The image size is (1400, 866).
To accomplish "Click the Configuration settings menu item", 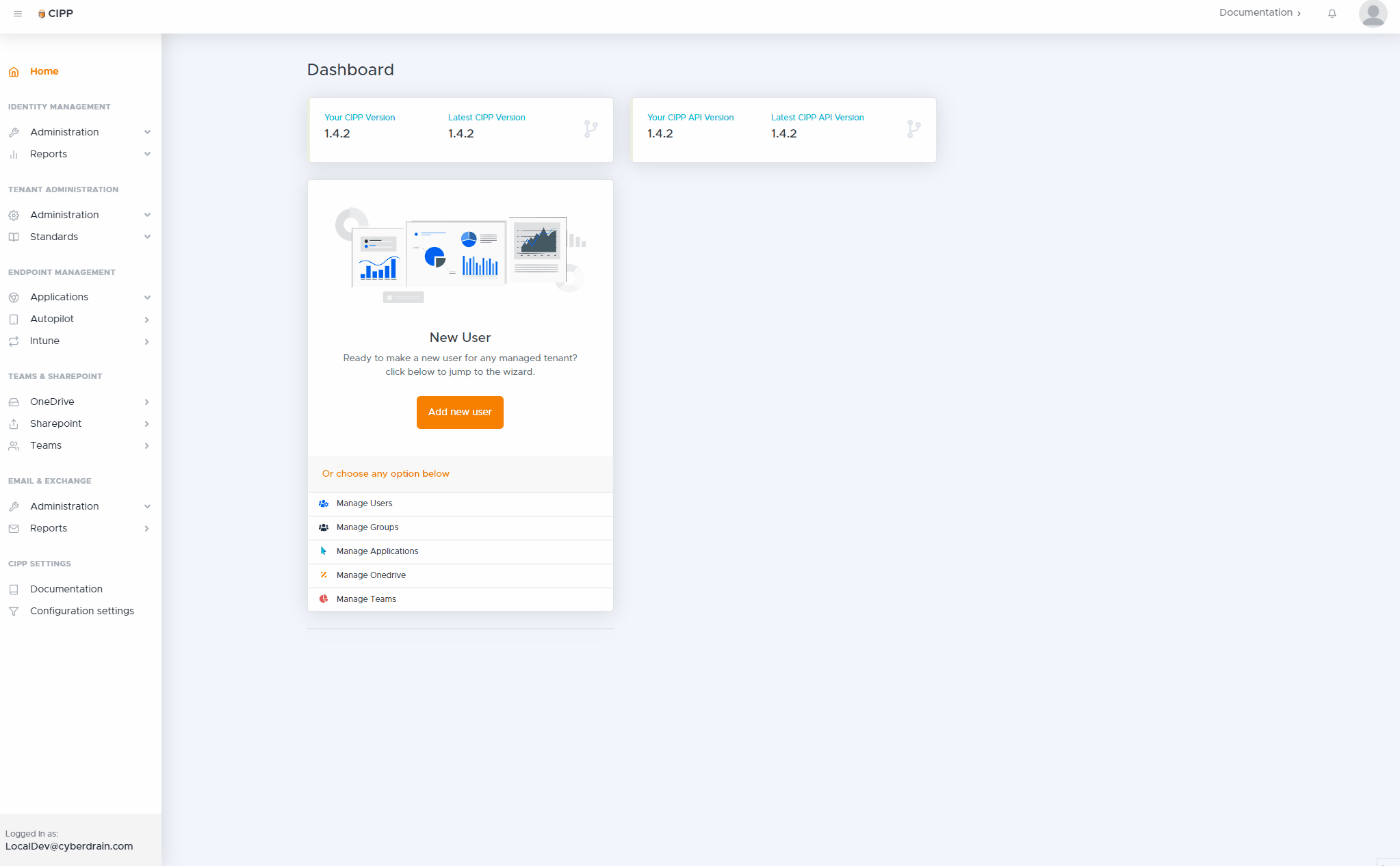I will [83, 610].
